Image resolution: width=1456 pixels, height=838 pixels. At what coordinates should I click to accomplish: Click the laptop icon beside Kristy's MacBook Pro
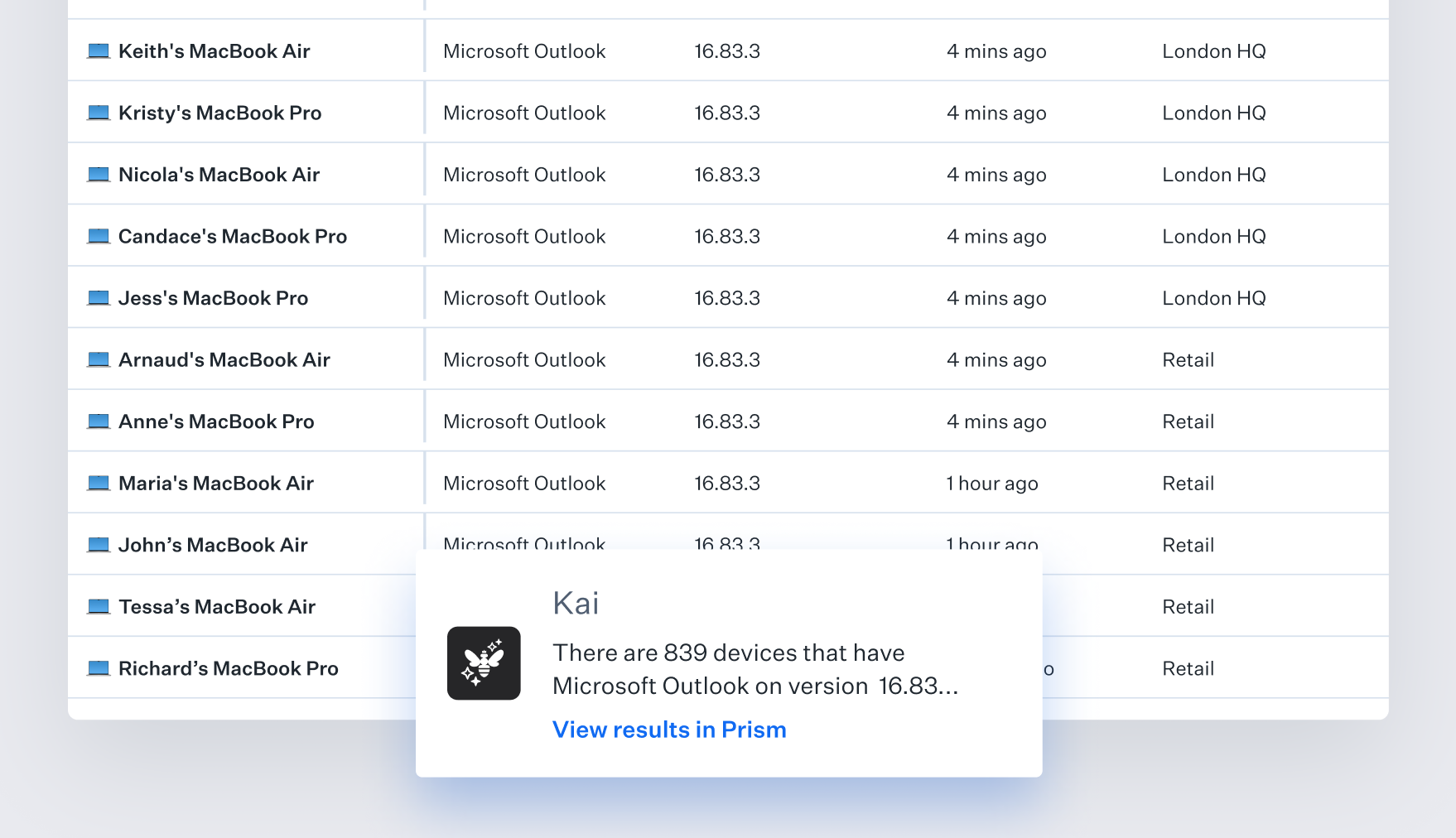(99, 113)
